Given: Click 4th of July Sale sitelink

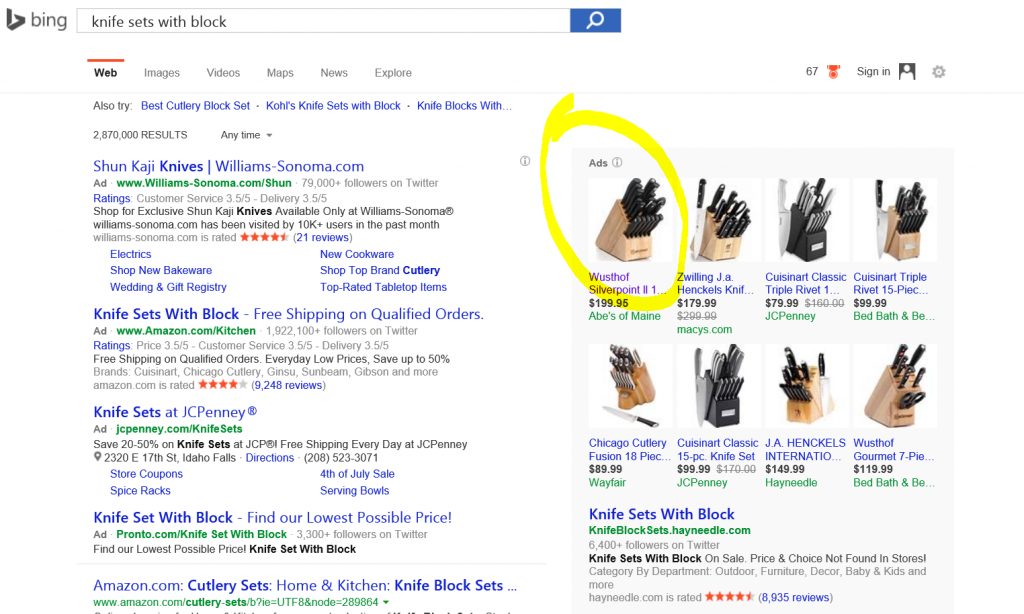Looking at the screenshot, I should (x=357, y=474).
